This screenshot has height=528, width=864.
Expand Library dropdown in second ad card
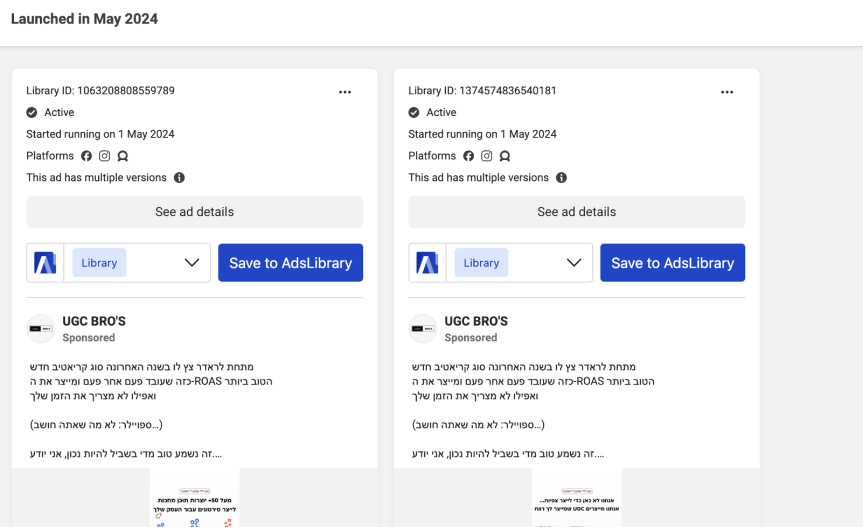pyautogui.click(x=574, y=263)
